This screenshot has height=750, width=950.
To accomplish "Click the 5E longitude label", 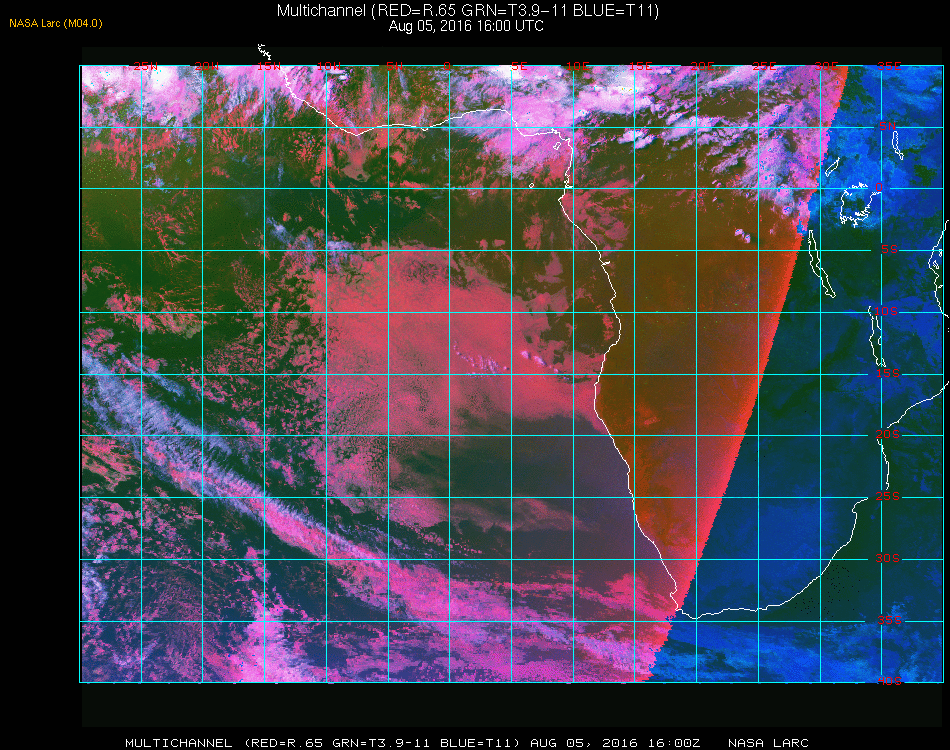I will pyautogui.click(x=519, y=66).
